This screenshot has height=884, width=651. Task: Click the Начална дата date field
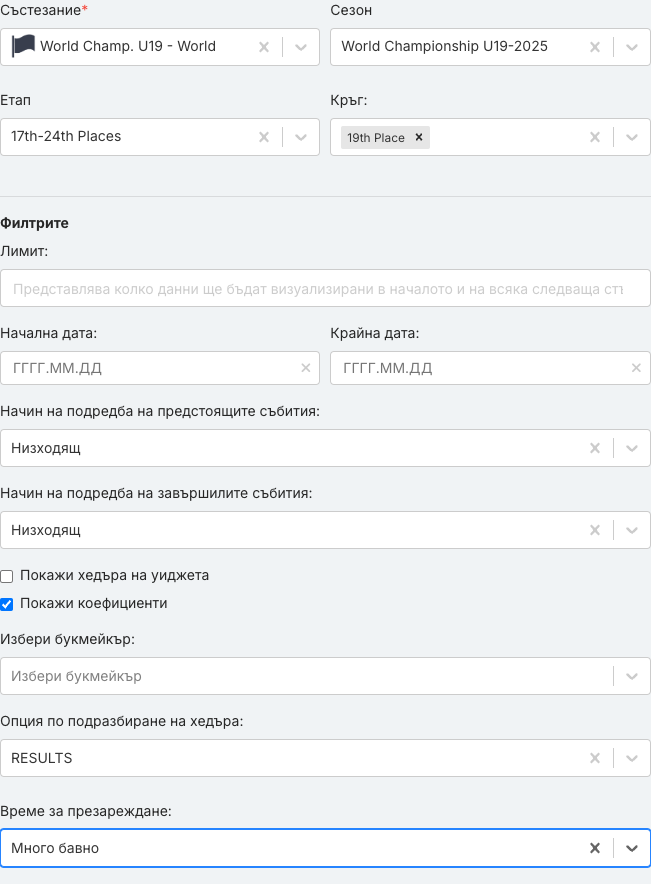[160, 368]
